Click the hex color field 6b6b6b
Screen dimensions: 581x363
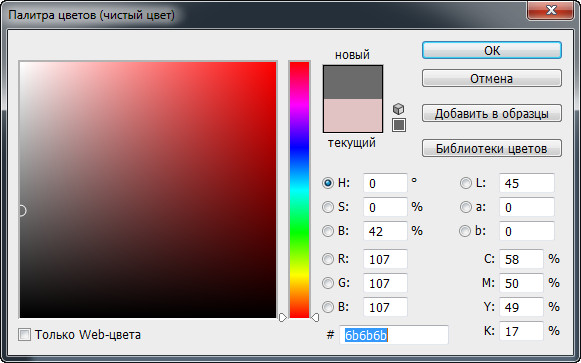coord(394,335)
